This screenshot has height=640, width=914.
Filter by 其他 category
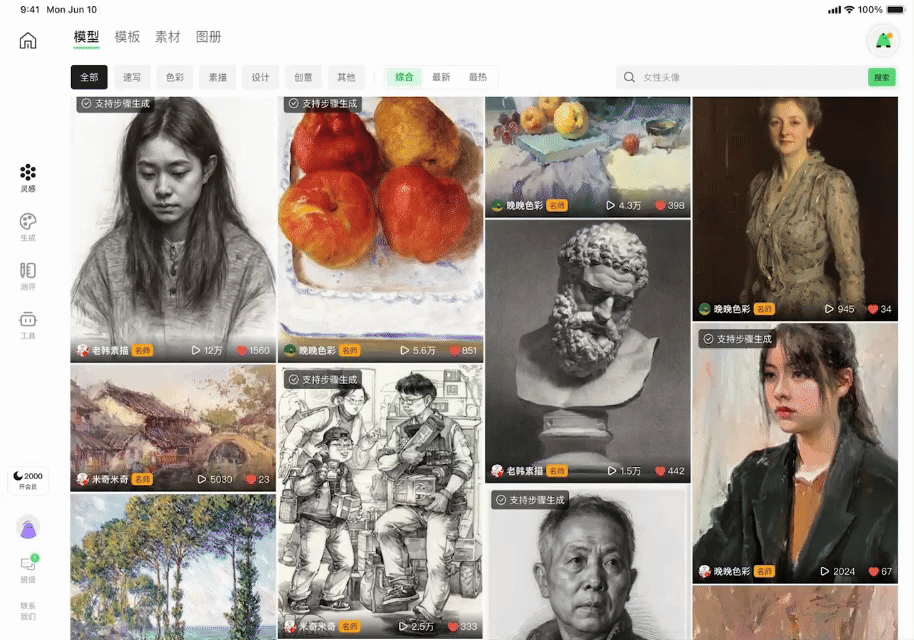pyautogui.click(x=346, y=77)
